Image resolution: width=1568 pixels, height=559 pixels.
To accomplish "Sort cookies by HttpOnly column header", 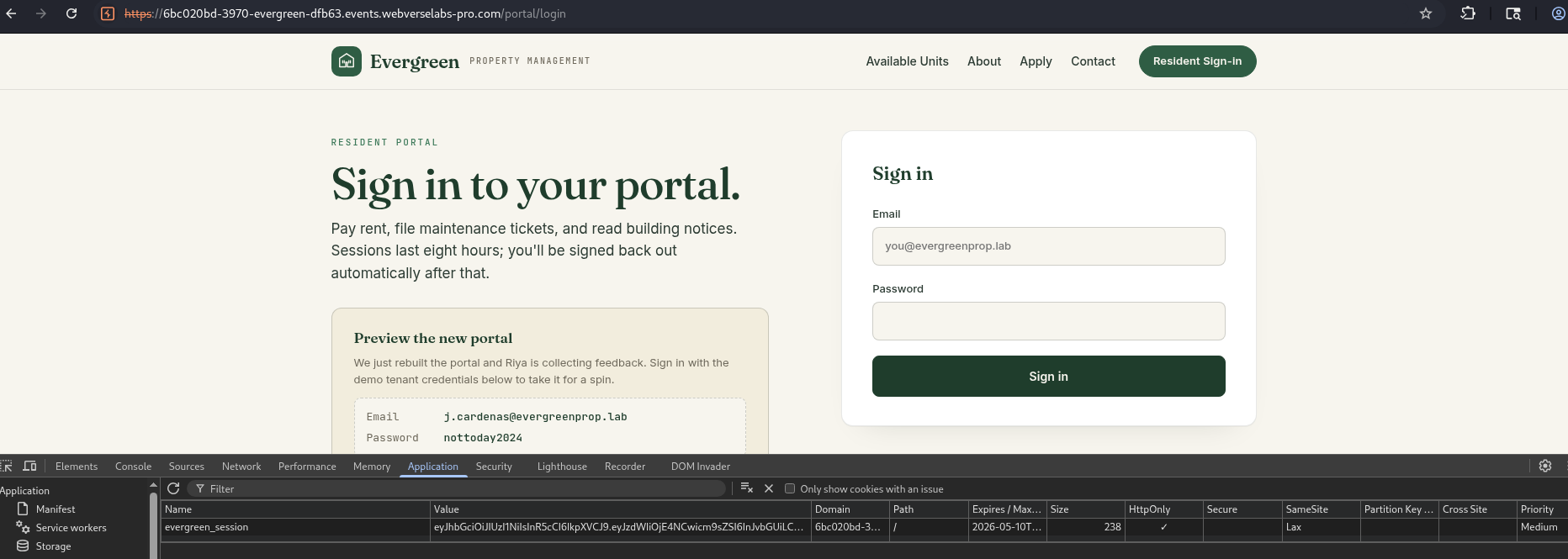I will pyautogui.click(x=1163, y=509).
